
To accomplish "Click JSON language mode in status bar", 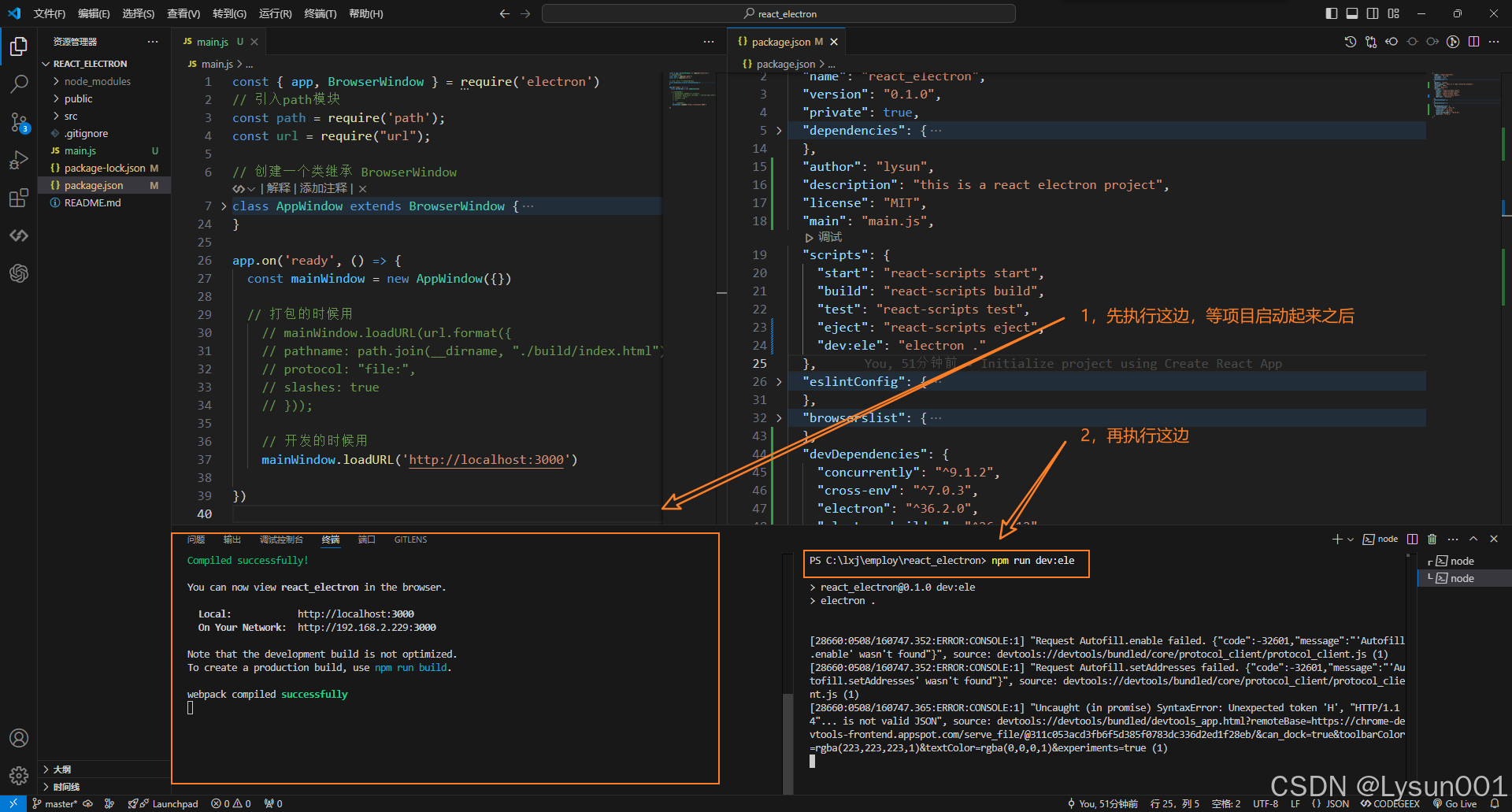I will (1337, 804).
